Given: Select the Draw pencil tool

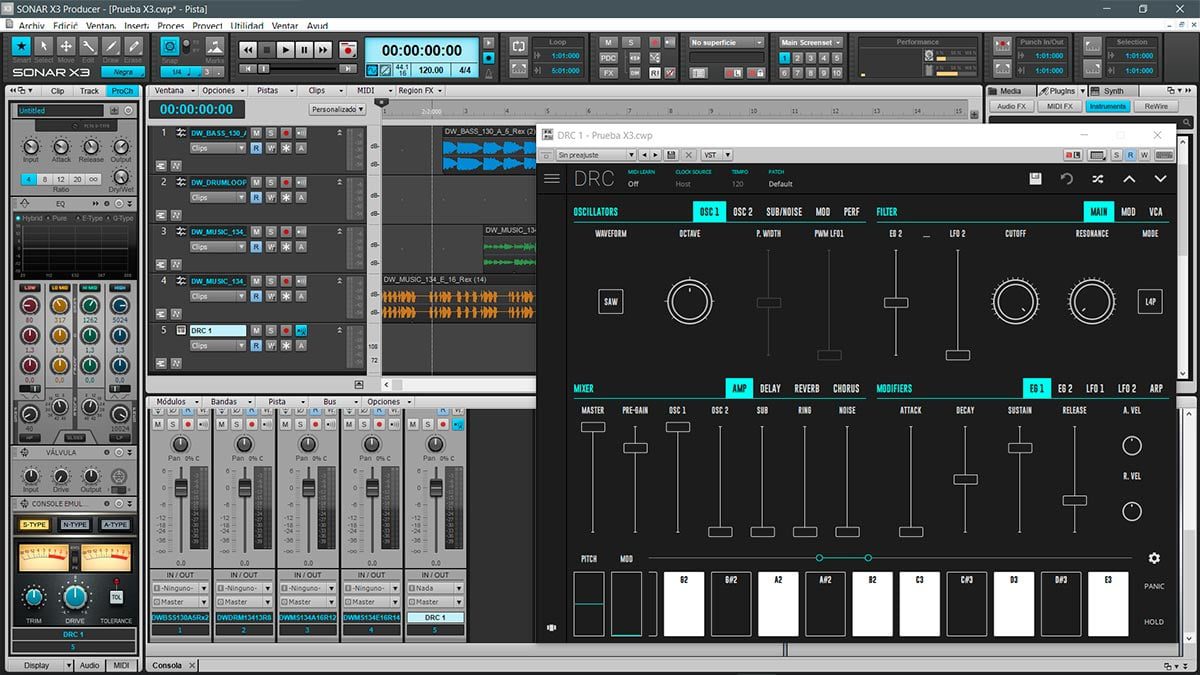Looking at the screenshot, I should pyautogui.click(x=110, y=46).
